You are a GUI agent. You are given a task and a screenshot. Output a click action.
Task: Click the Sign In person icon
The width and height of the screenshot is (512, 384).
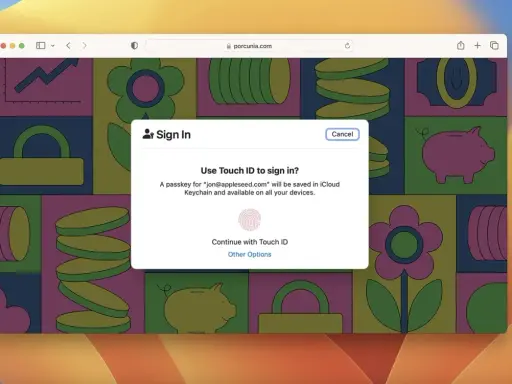(x=148, y=134)
